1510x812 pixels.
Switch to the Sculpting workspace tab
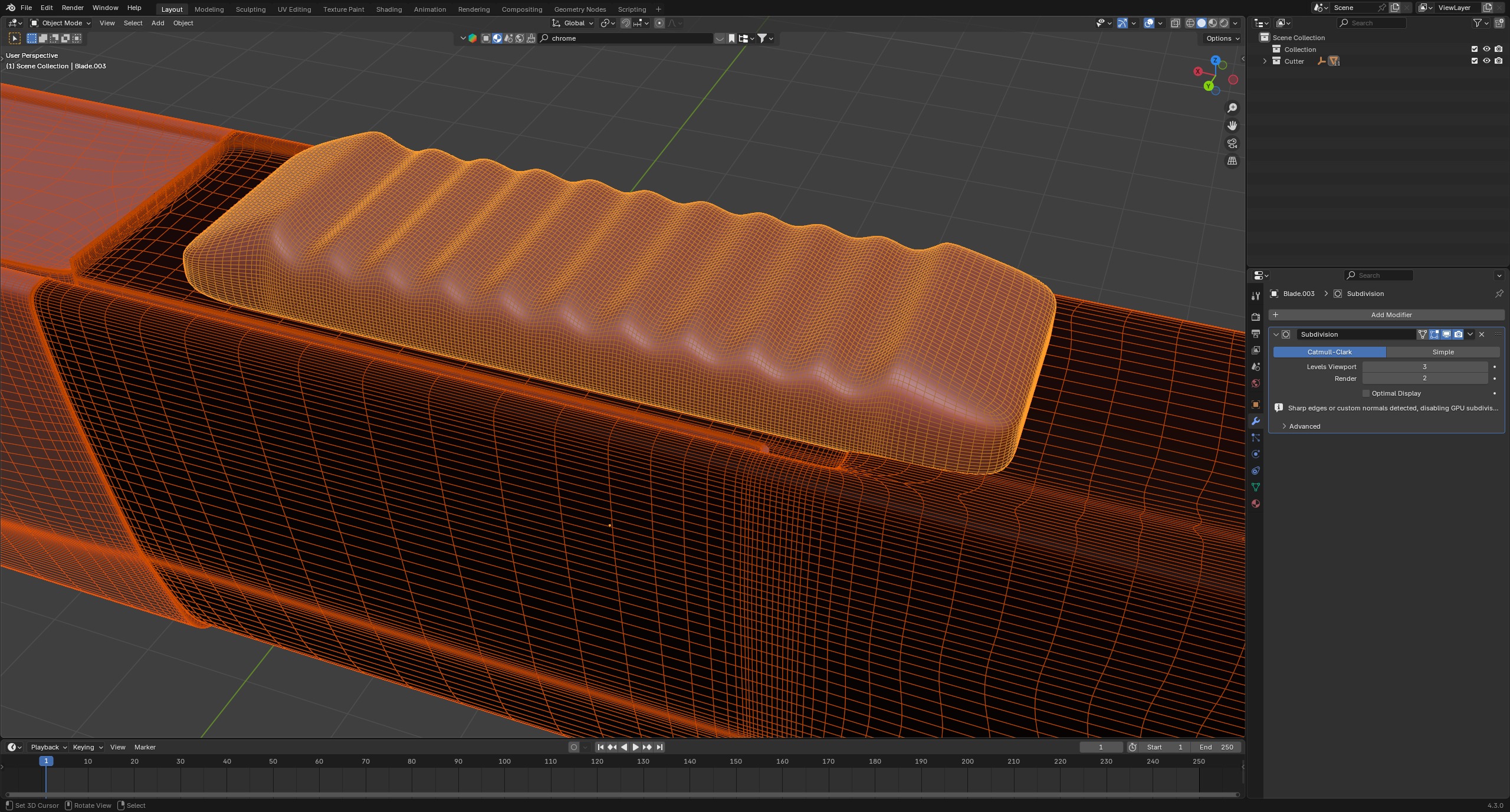250,9
